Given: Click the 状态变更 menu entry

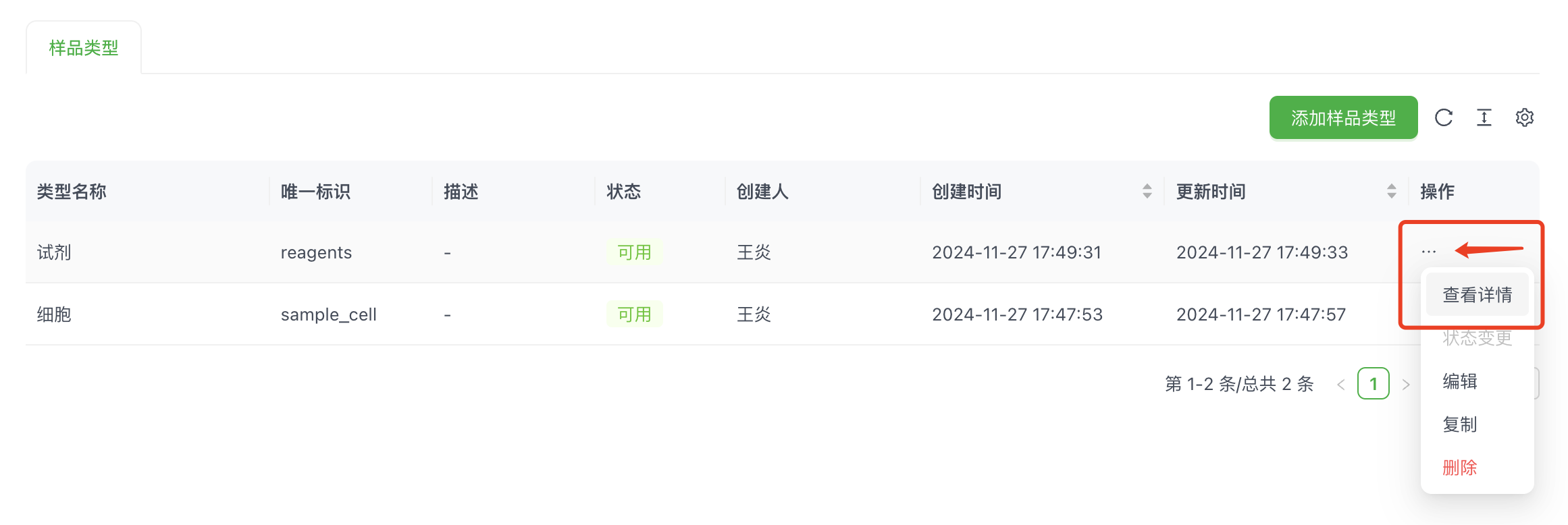Looking at the screenshot, I should click(x=1477, y=338).
